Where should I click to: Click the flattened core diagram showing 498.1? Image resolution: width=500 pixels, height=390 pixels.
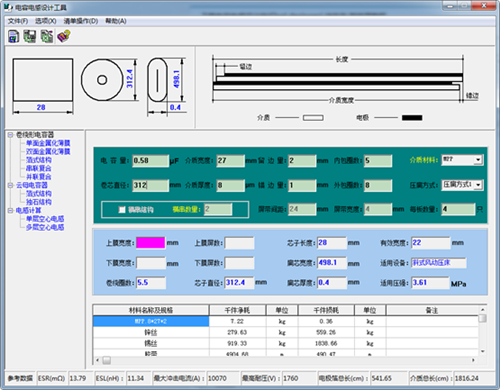click(157, 80)
